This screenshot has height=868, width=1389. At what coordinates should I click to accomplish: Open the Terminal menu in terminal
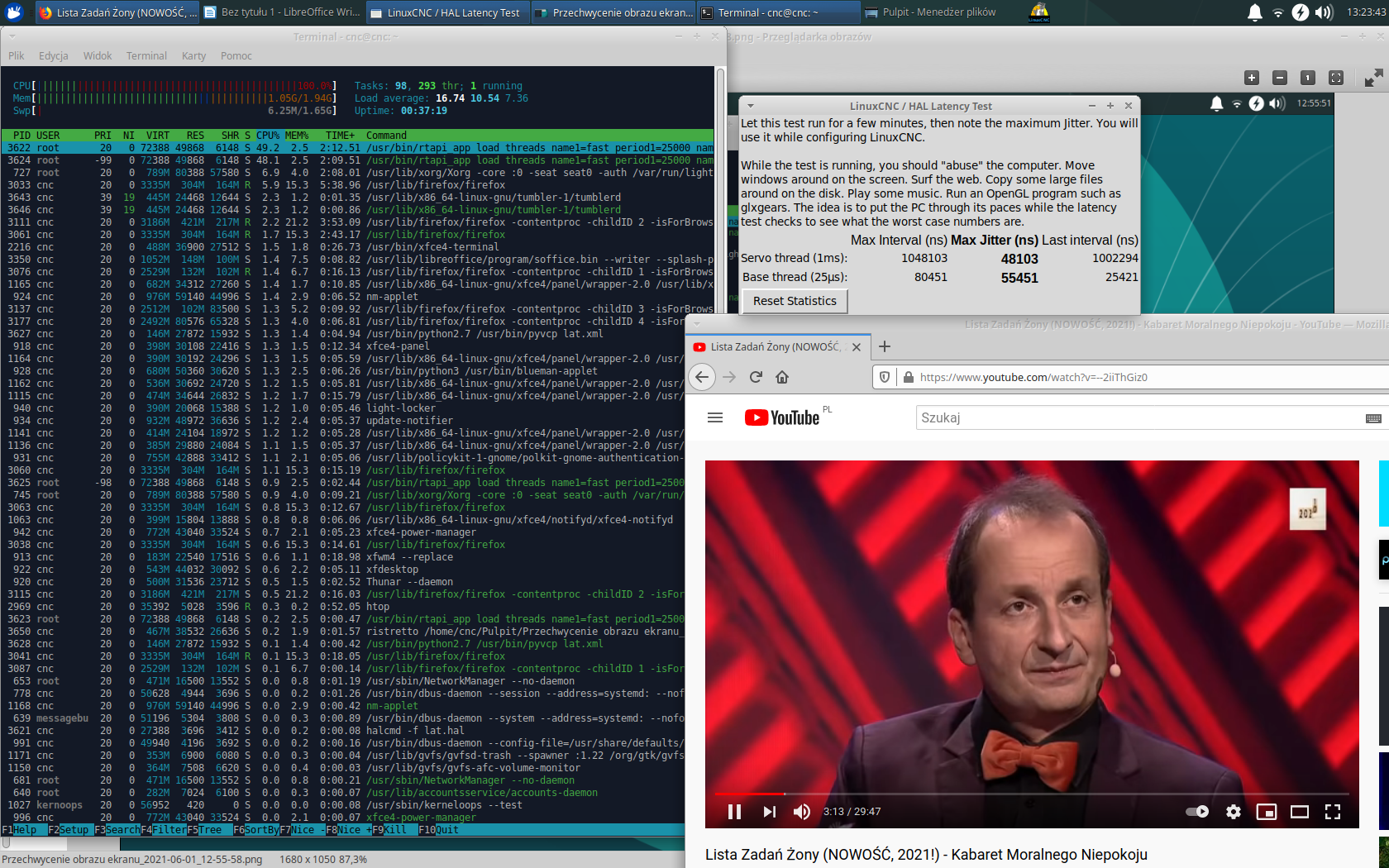click(146, 55)
